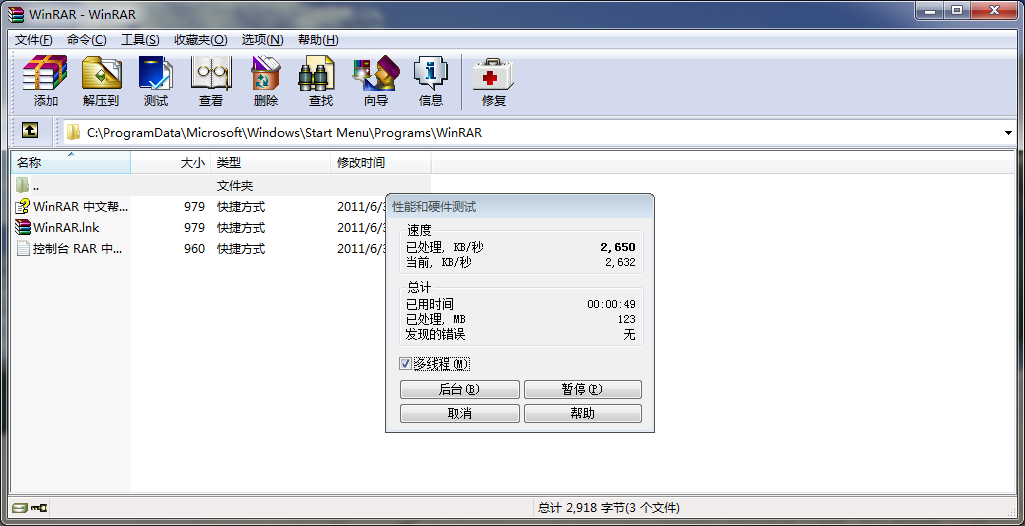The width and height of the screenshot is (1025, 526).
Task: Click 快捷方式 type of WinRAR.lnk row
Action: [x=241, y=228]
